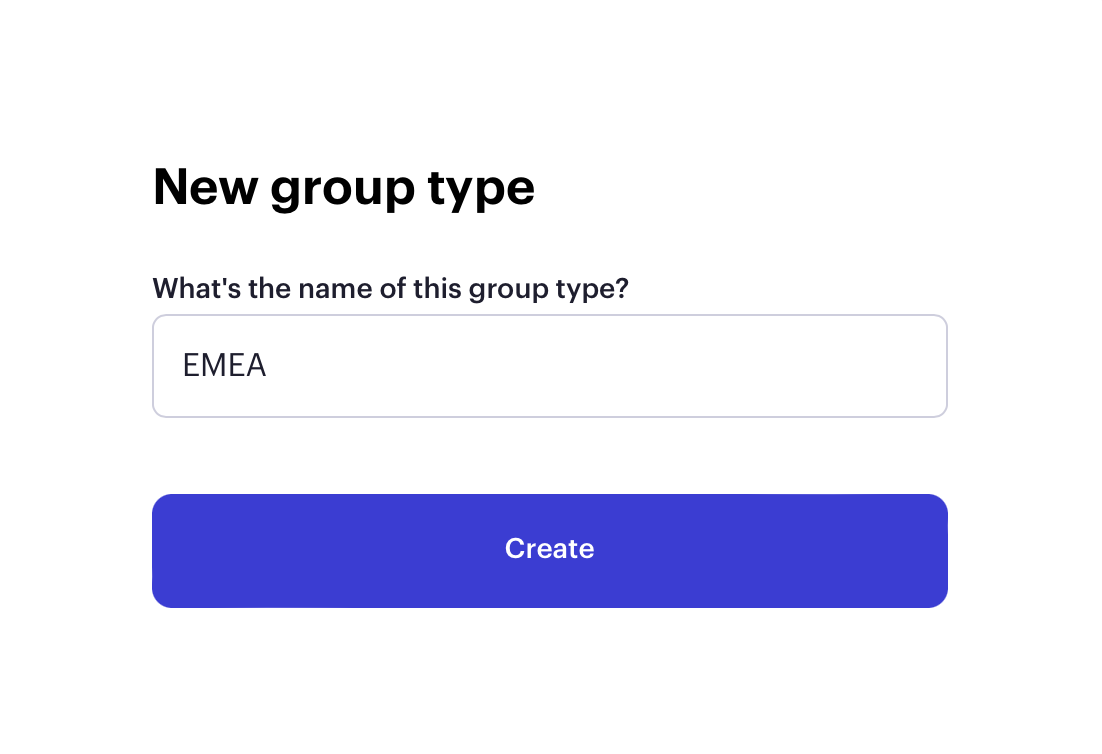Click empty area of the EMEA input field

pos(604,366)
